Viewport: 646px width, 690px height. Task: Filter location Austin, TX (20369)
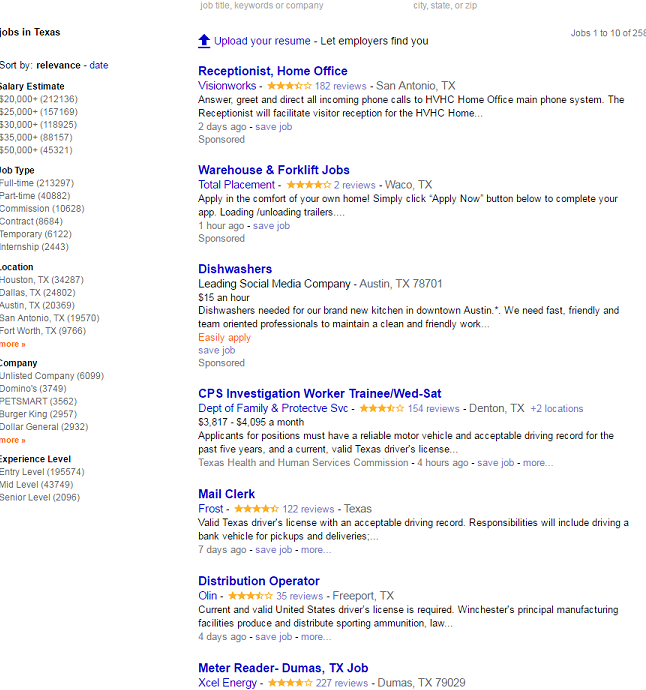[37, 305]
